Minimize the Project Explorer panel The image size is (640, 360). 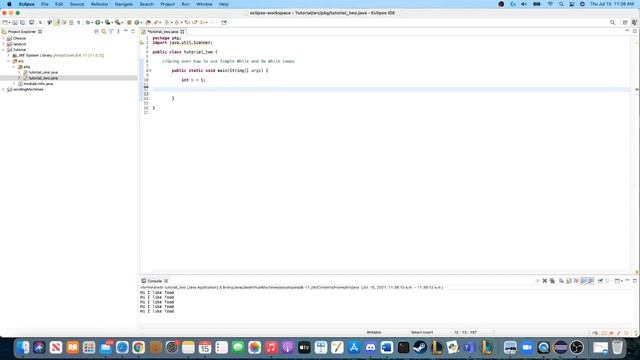pos(126,31)
